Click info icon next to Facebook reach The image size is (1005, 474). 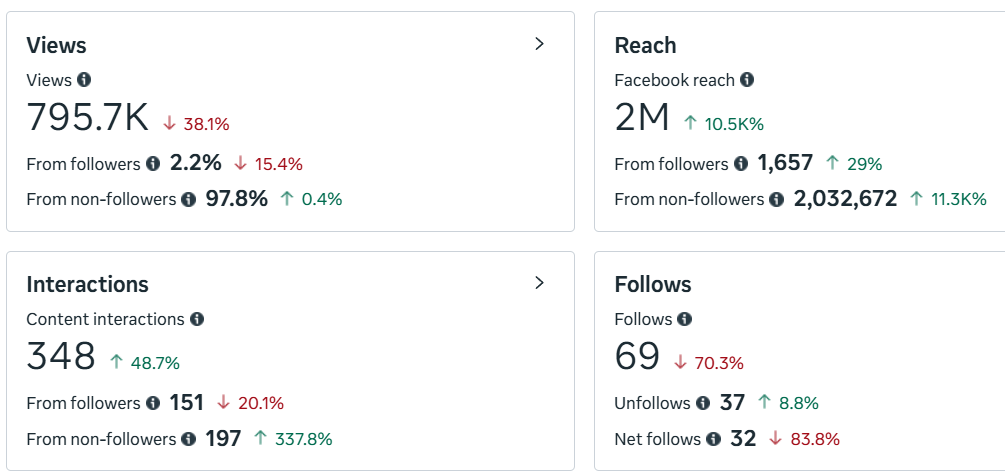tap(747, 80)
